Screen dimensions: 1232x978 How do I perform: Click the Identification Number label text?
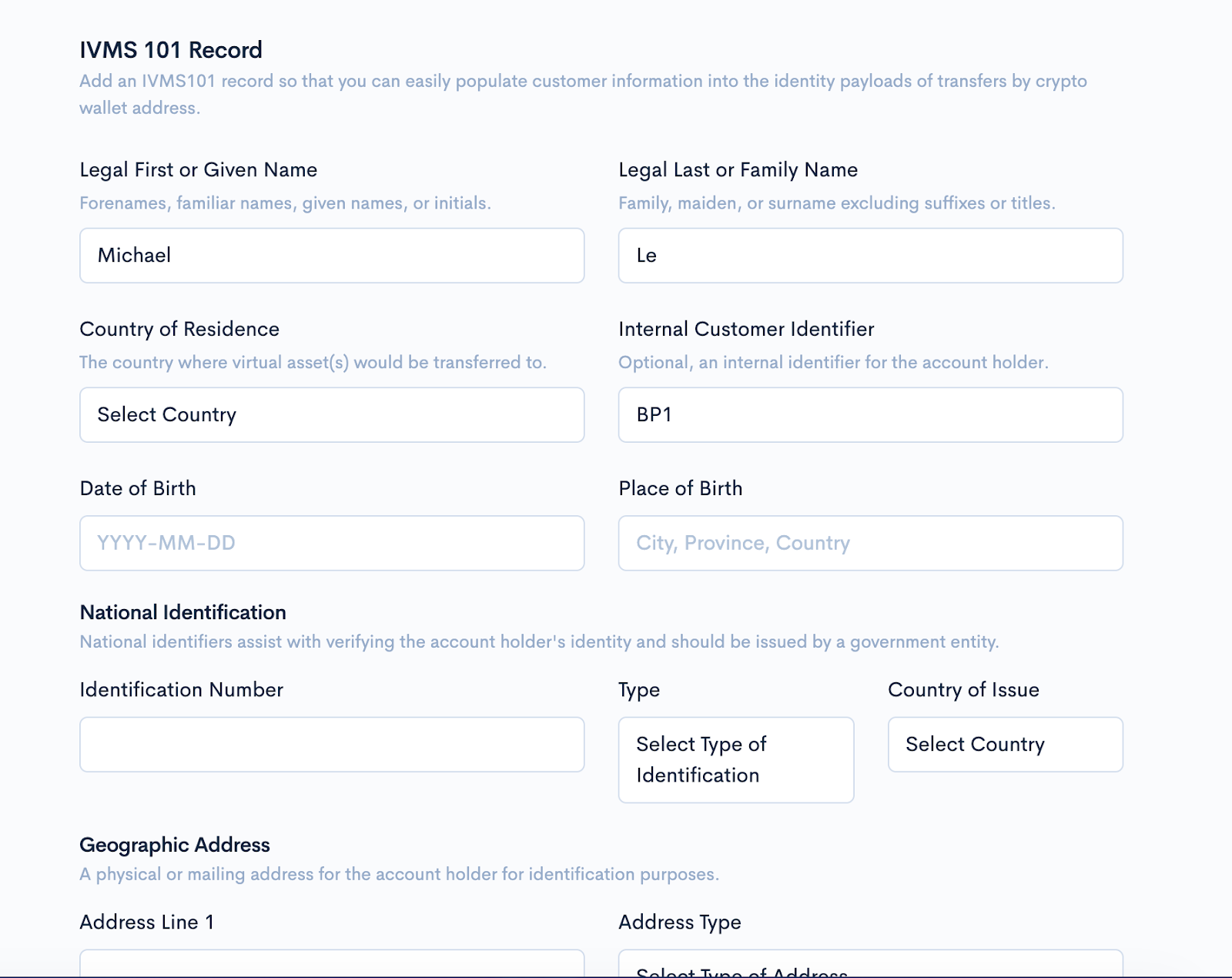[x=182, y=690]
